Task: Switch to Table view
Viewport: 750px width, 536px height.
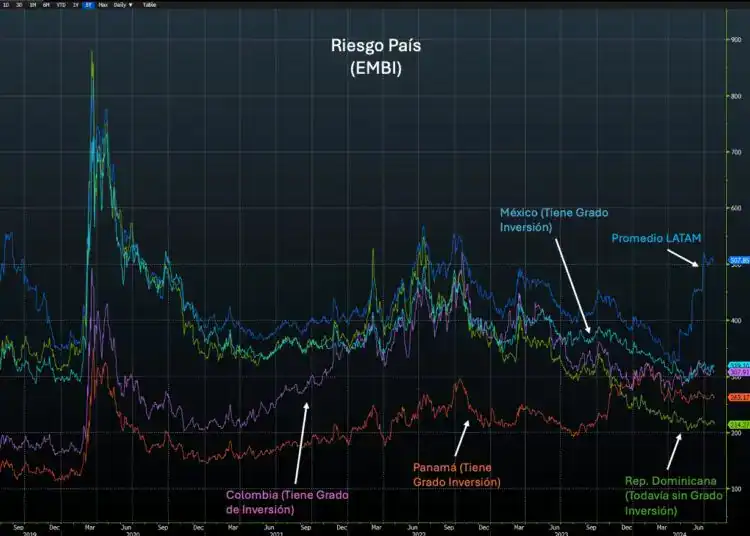Action: click(x=149, y=5)
